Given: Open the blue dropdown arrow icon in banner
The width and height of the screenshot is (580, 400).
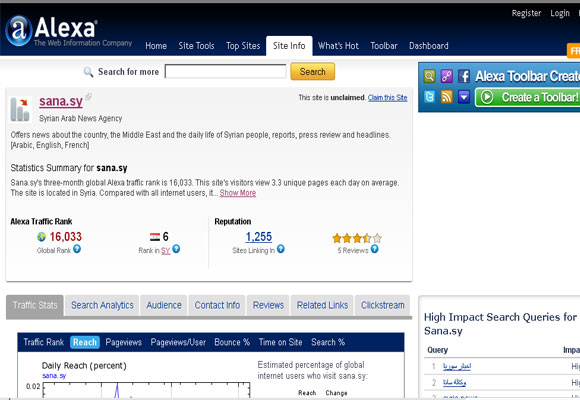Looking at the screenshot, I should coord(464,97).
